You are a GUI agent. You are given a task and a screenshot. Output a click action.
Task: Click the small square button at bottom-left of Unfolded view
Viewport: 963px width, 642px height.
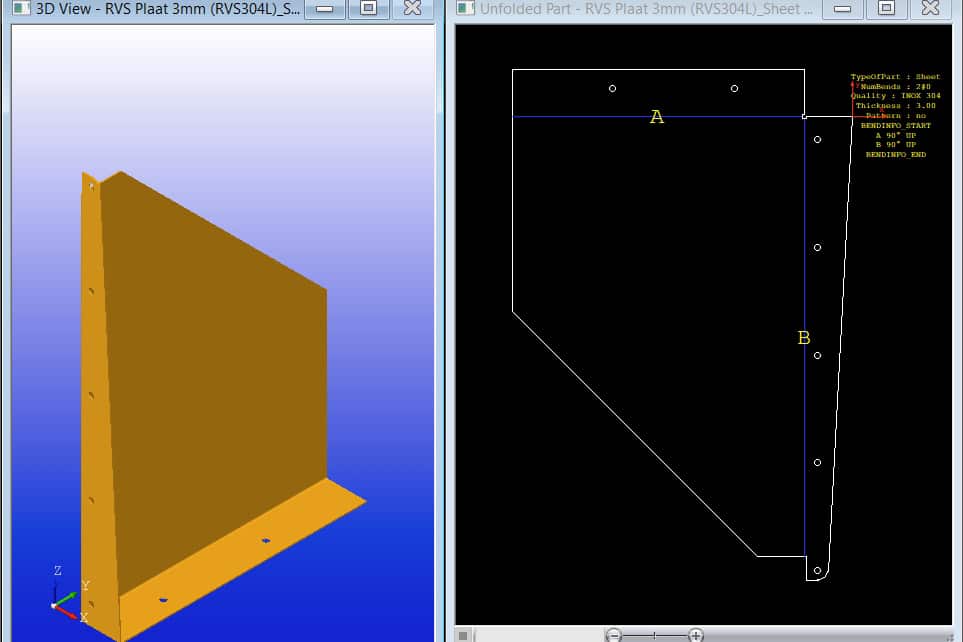pyautogui.click(x=463, y=635)
